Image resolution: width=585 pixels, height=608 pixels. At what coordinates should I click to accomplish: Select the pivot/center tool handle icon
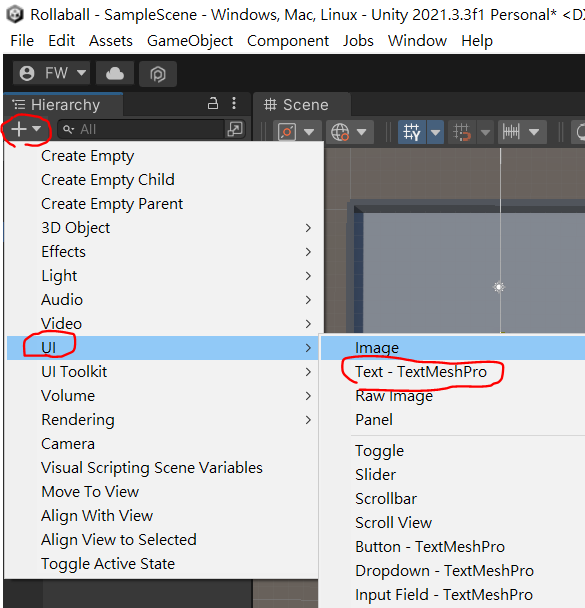click(287, 132)
